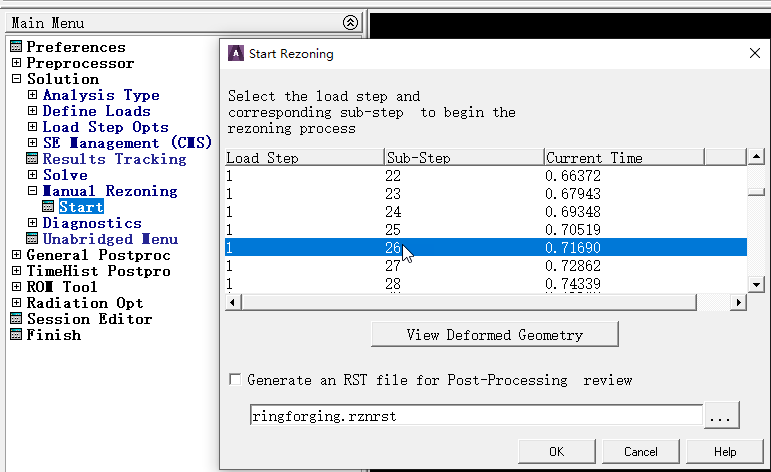Select sub-step 22 row
The image size is (771, 472).
pyautogui.click(x=486, y=176)
